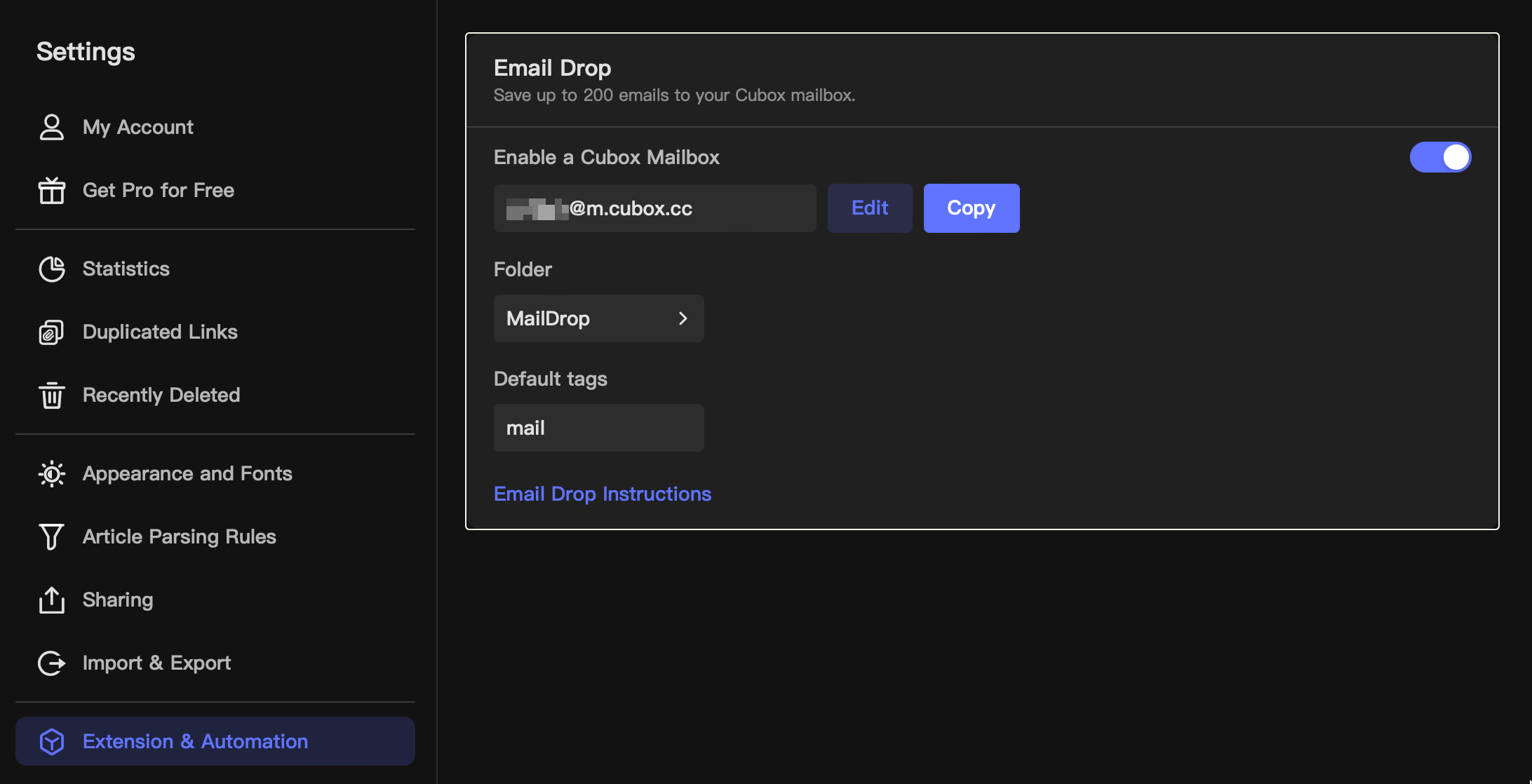Copy the mailbox email address
The image size is (1532, 784).
coord(972,208)
